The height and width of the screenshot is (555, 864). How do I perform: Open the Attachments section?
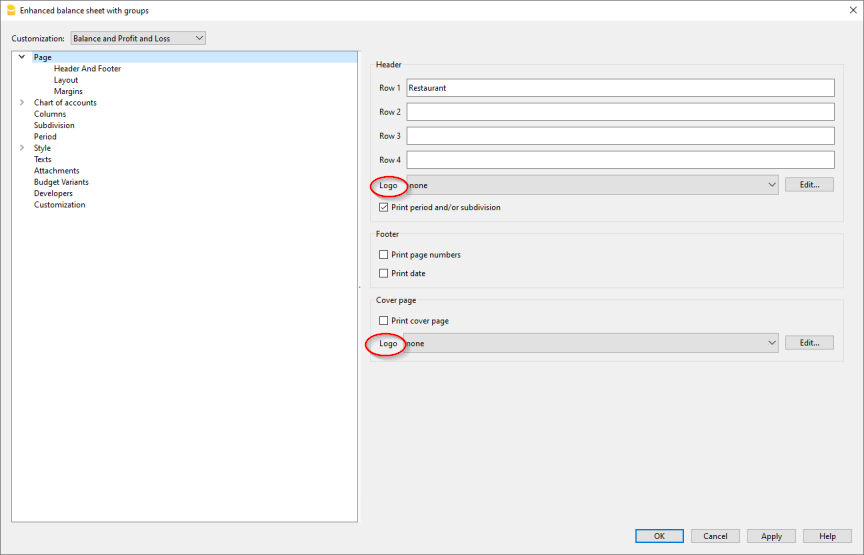56,171
